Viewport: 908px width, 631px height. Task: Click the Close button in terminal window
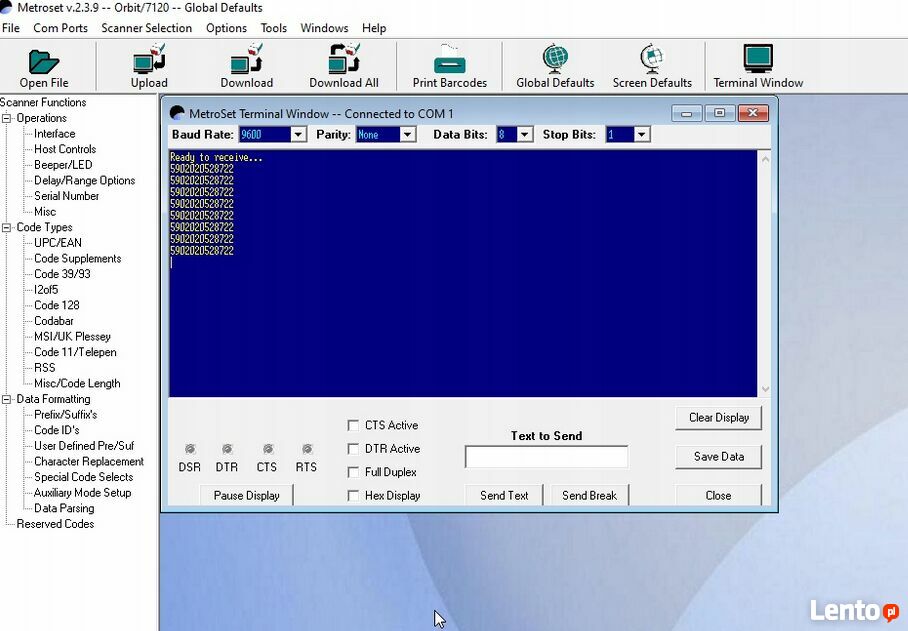click(719, 496)
